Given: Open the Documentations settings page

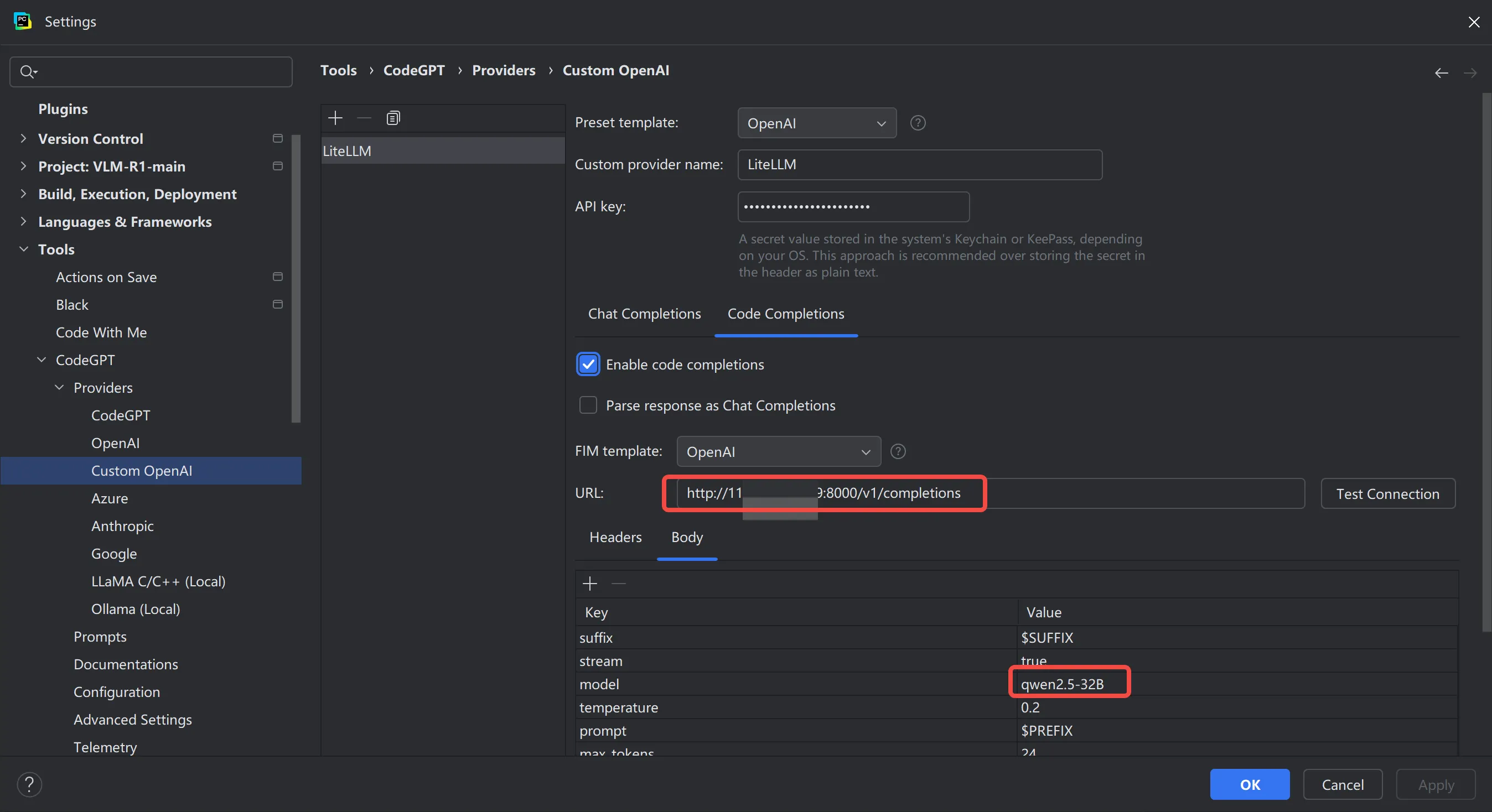Looking at the screenshot, I should coord(126,664).
